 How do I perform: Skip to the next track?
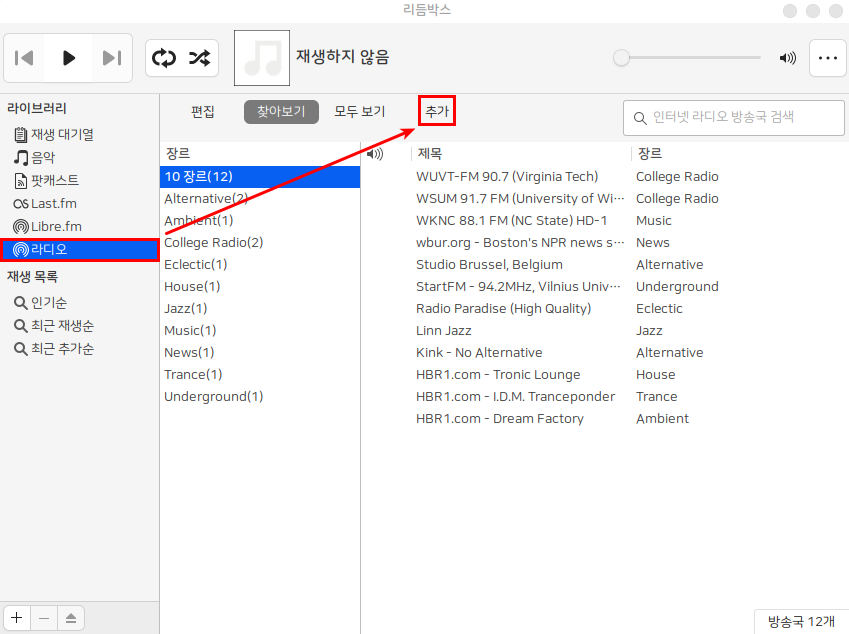click(x=111, y=58)
